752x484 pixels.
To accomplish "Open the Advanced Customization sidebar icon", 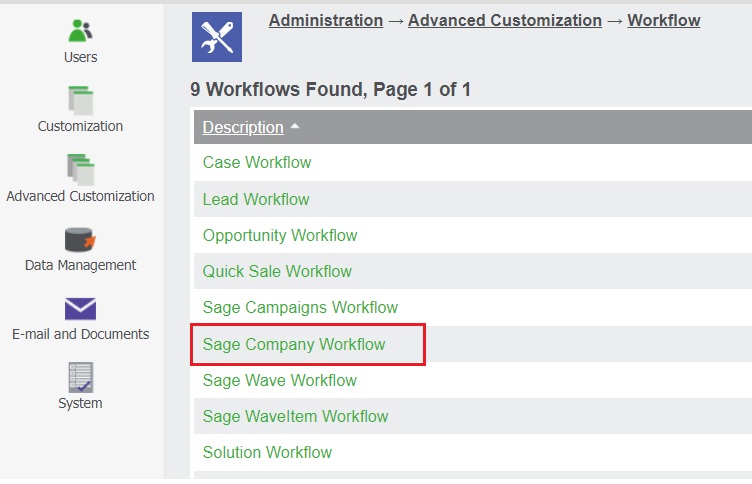I will coord(80,169).
